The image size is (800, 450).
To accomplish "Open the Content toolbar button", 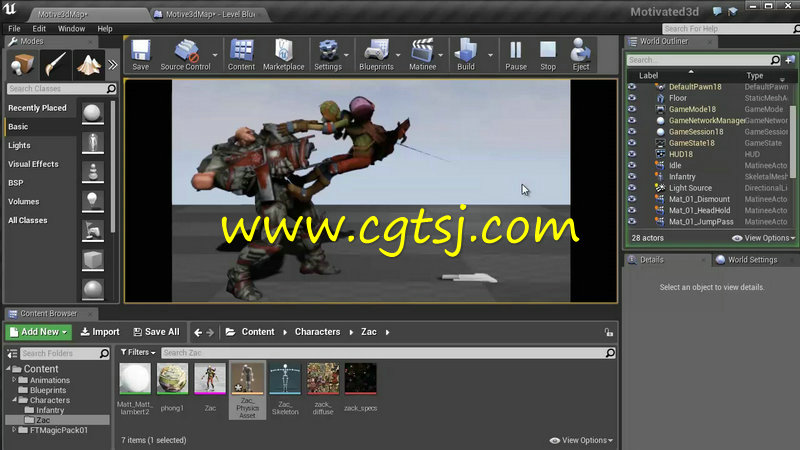I will click(x=241, y=54).
